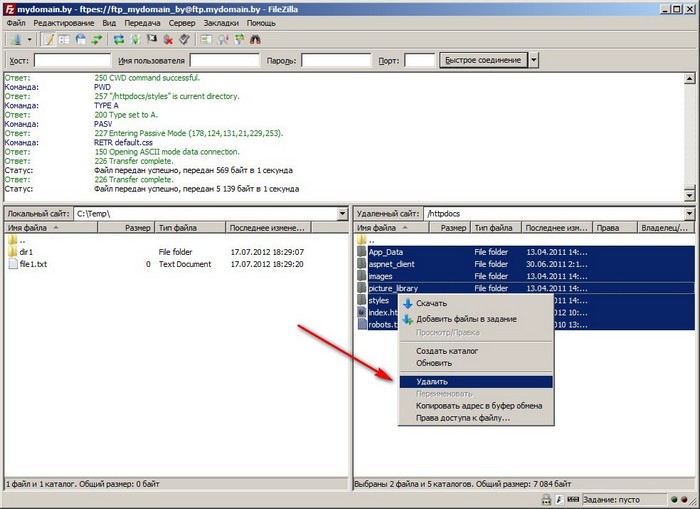Expand the Site Manager dropdown arrow
Image resolution: width=700 pixels, height=509 pixels.
29,39
